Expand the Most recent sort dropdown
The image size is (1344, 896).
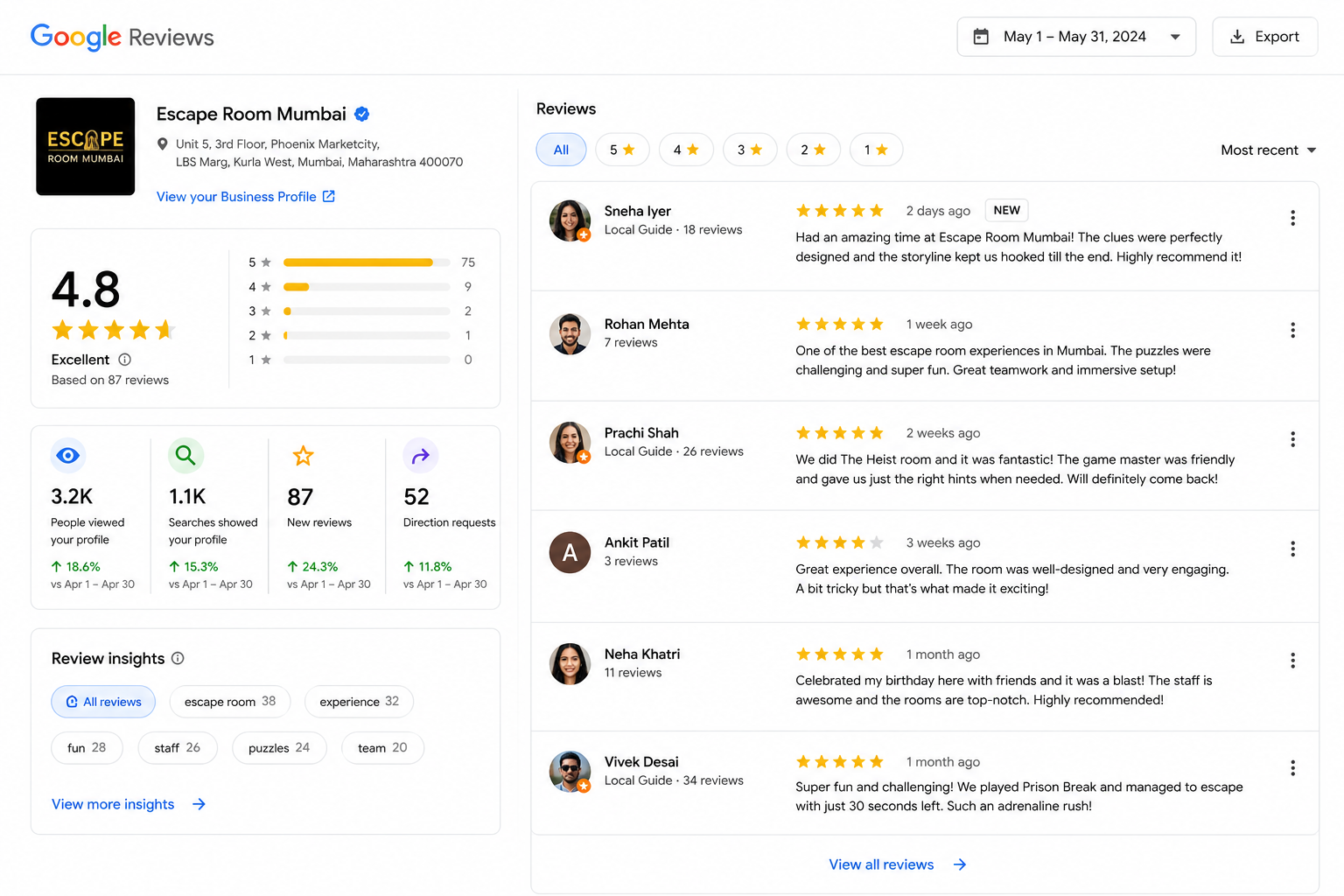point(1269,150)
